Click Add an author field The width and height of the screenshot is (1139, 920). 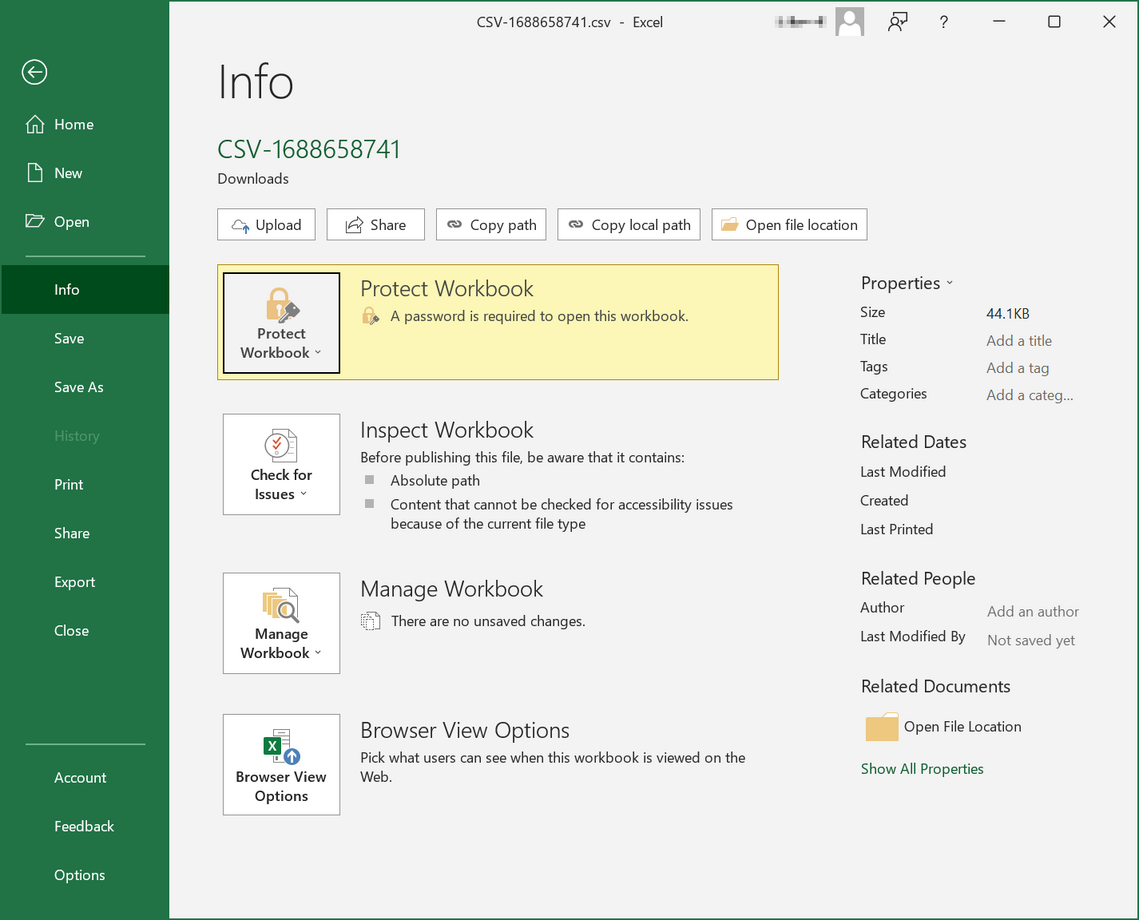pyautogui.click(x=1032, y=611)
